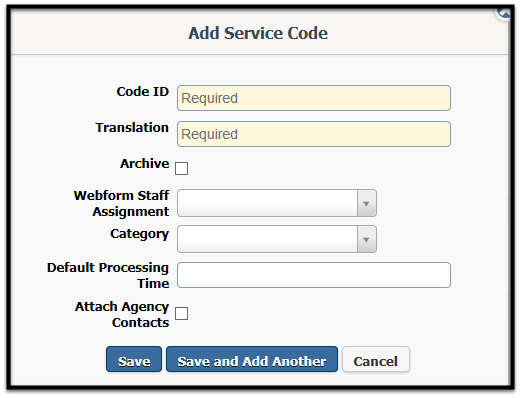Screen dimensions: 521x398
Task: Click the Archive label text
Action: click(145, 164)
